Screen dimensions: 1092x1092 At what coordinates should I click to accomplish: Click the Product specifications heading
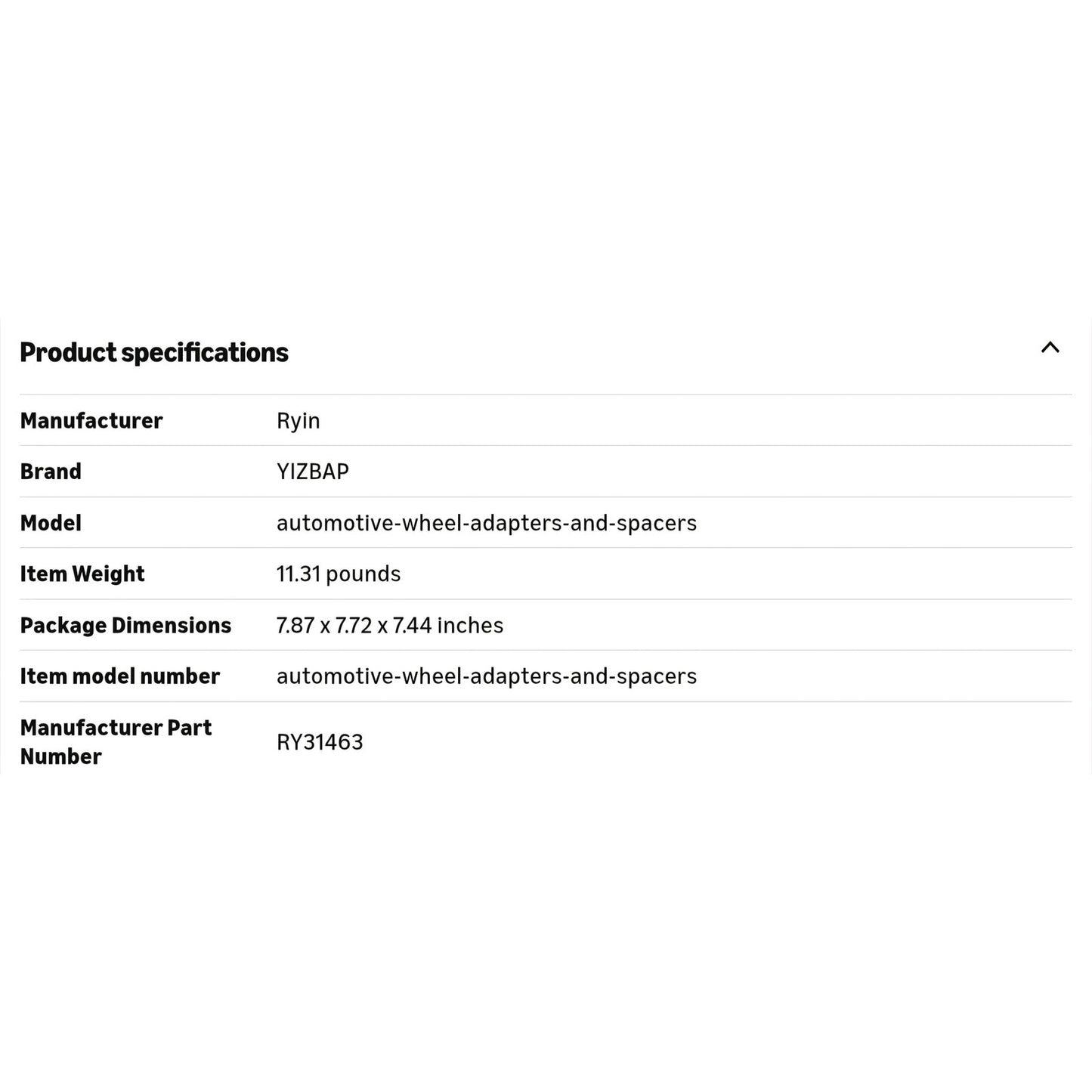click(154, 353)
